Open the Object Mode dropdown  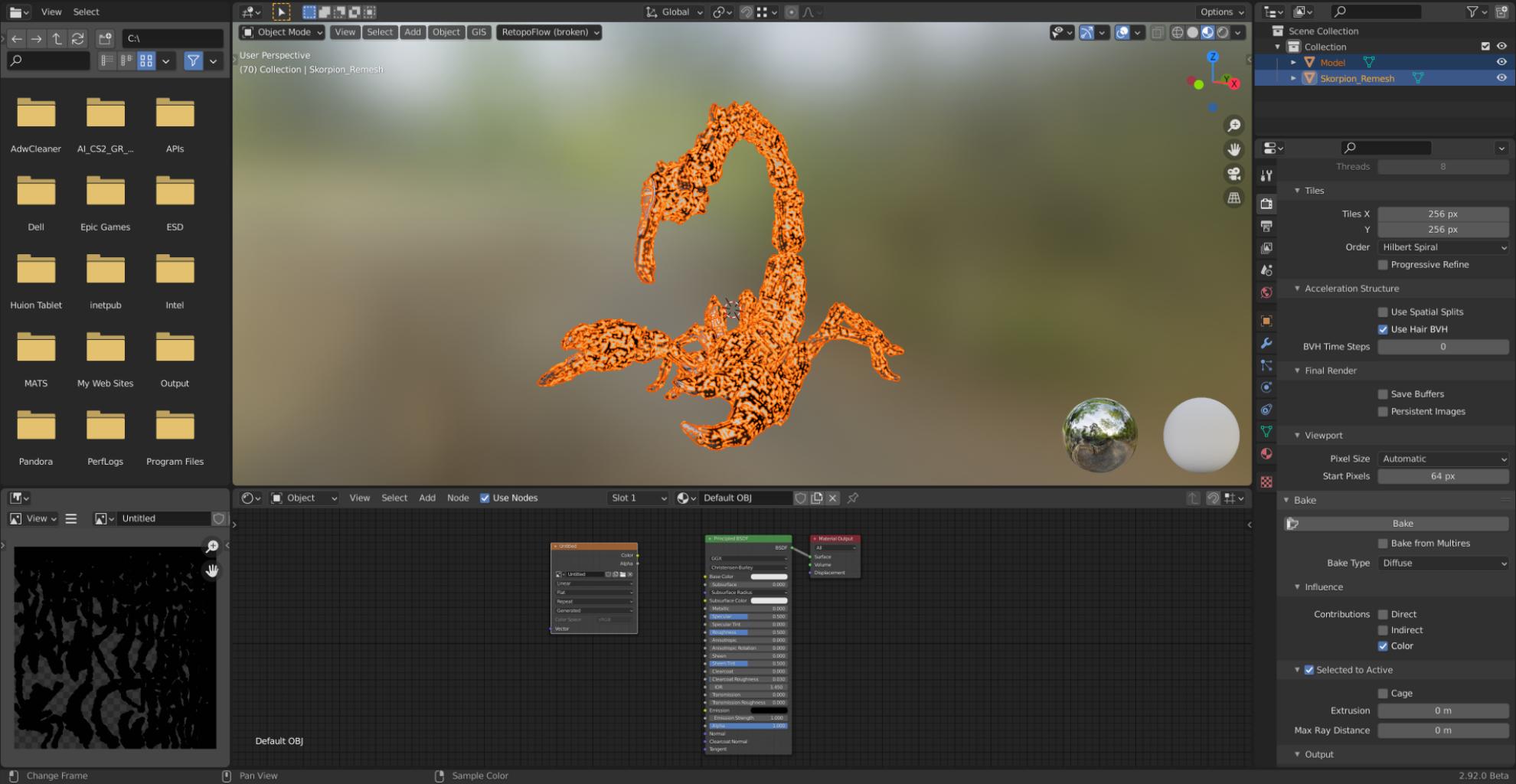click(x=282, y=32)
